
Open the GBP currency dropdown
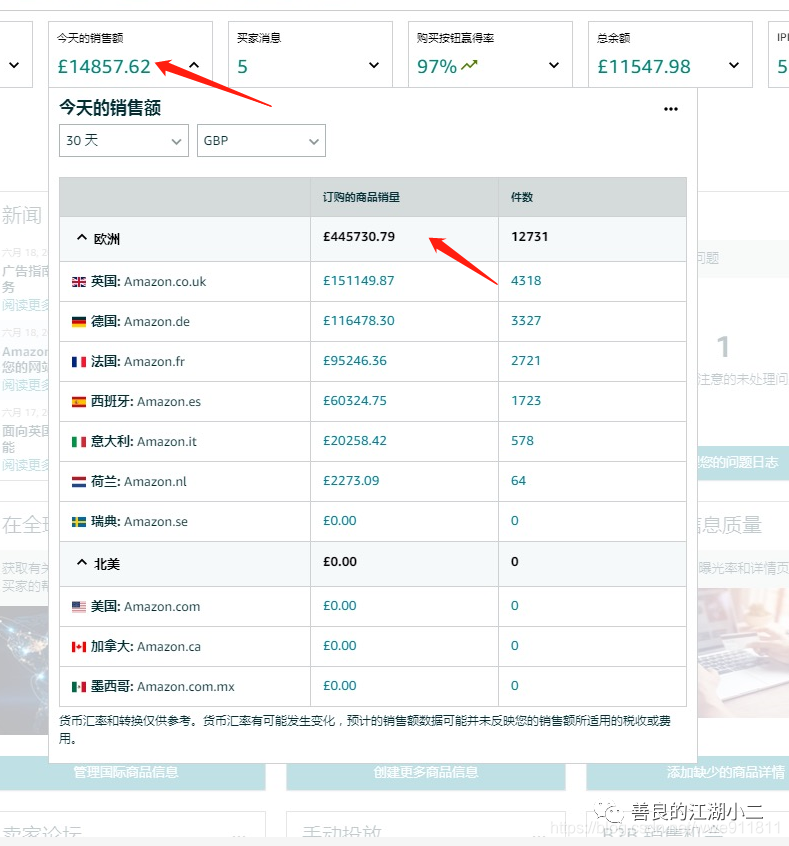pos(261,141)
